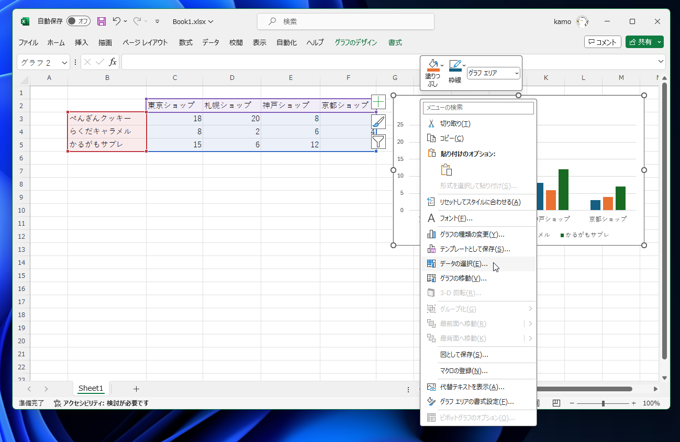
Task: Click the zoom out minus button
Action: [572, 403]
